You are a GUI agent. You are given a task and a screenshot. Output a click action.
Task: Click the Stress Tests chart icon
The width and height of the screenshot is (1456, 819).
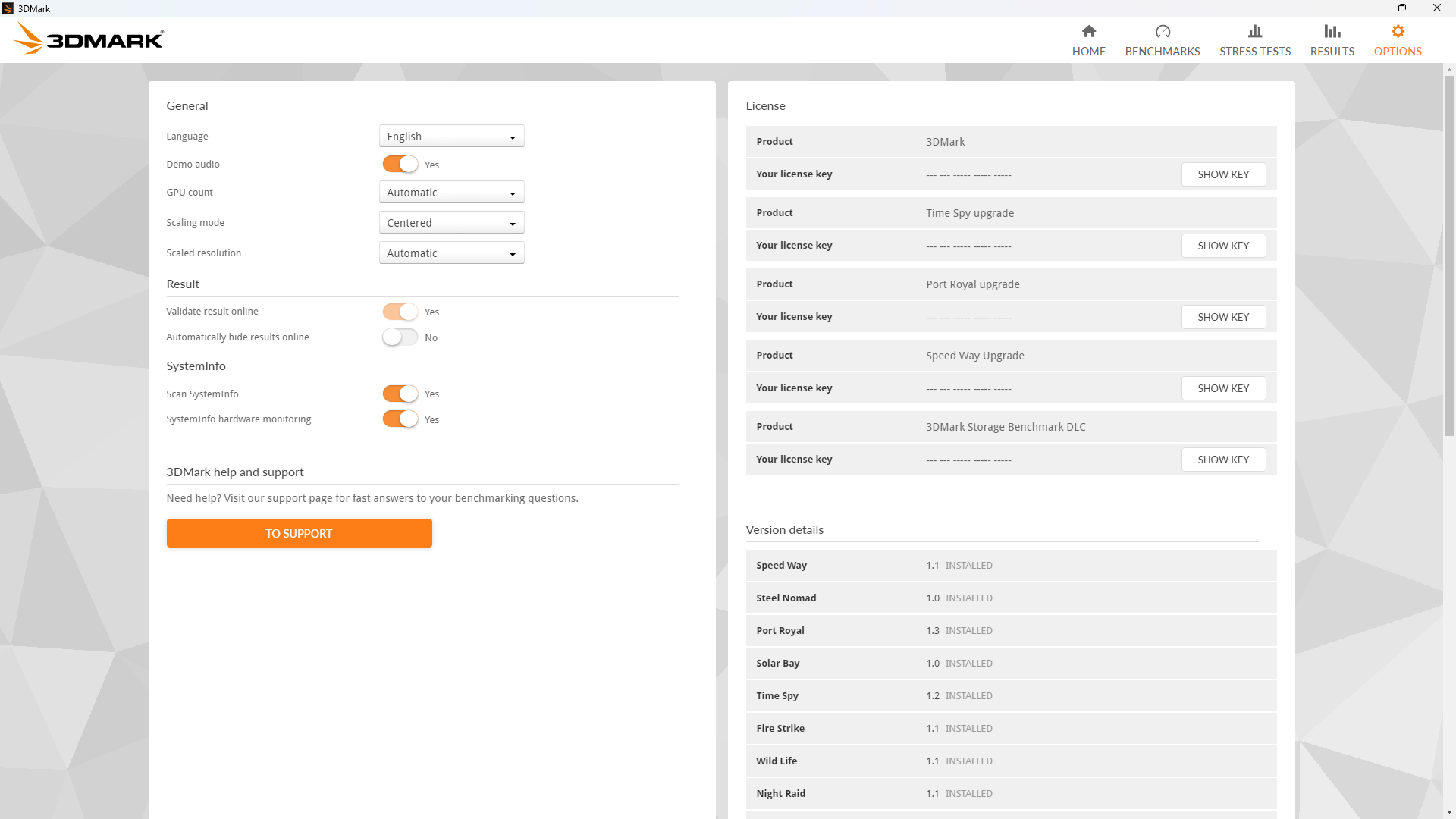click(x=1255, y=31)
